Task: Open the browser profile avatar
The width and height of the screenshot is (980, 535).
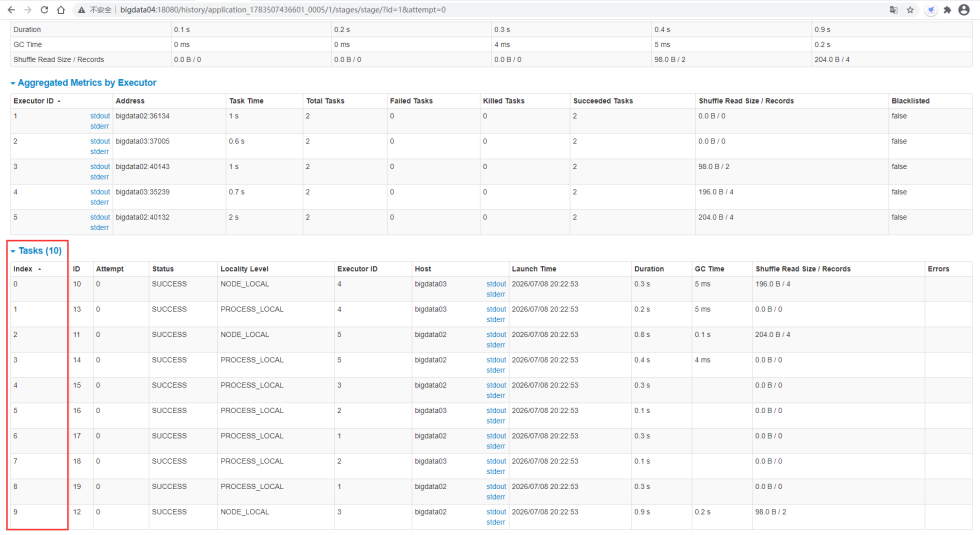Action: click(964, 9)
